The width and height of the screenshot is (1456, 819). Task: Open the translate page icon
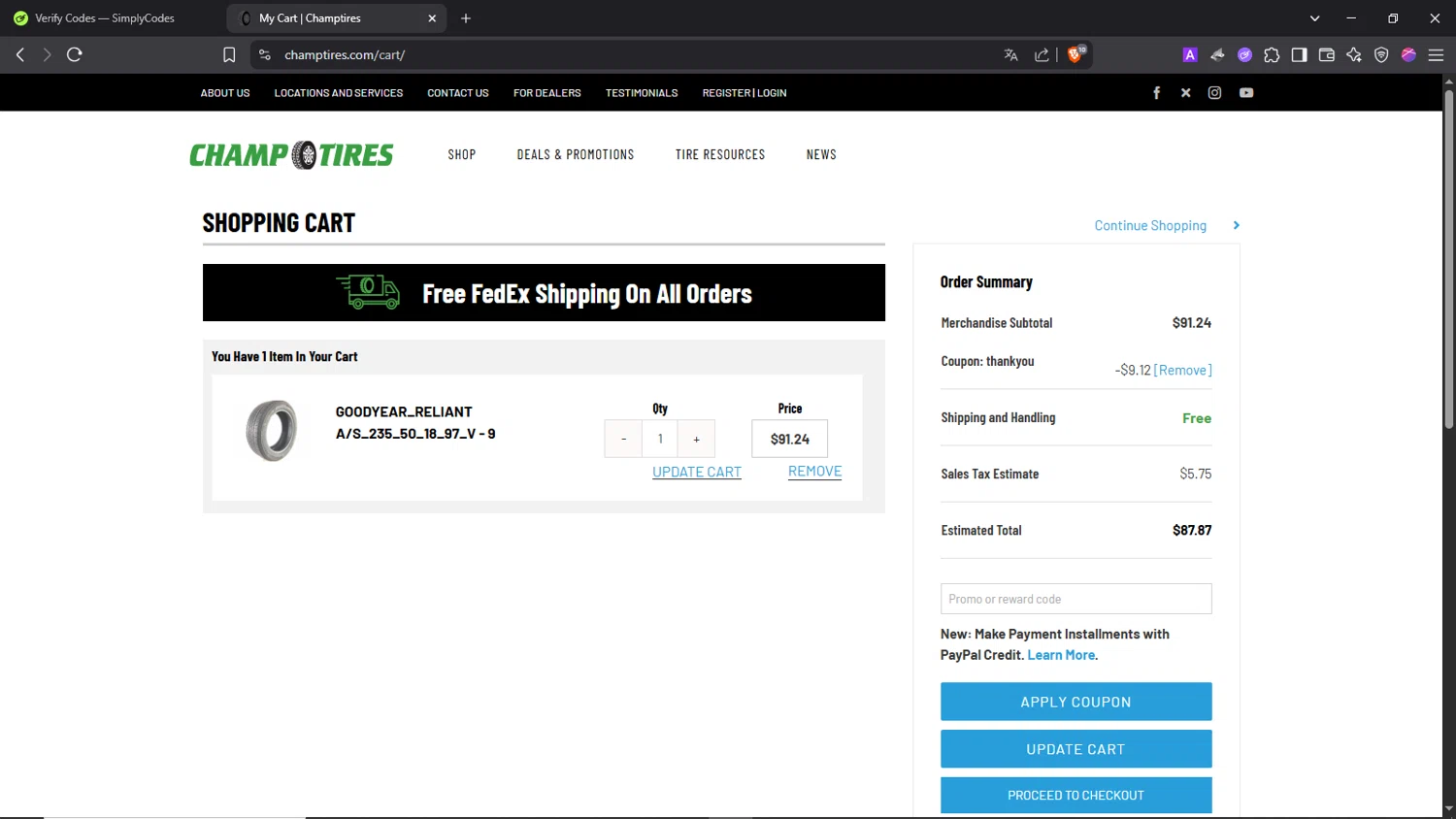[1010, 55]
